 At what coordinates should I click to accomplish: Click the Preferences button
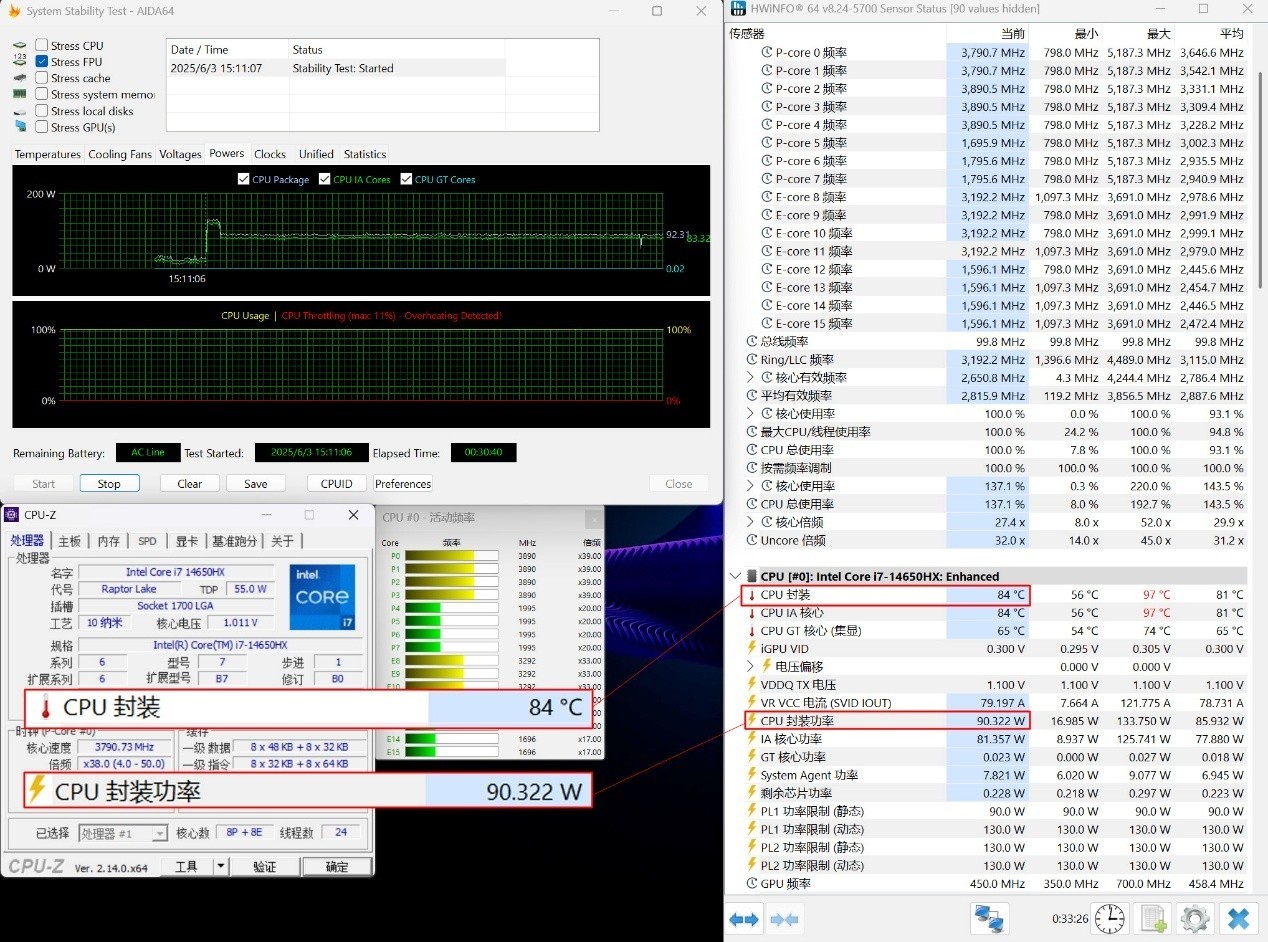(x=403, y=484)
